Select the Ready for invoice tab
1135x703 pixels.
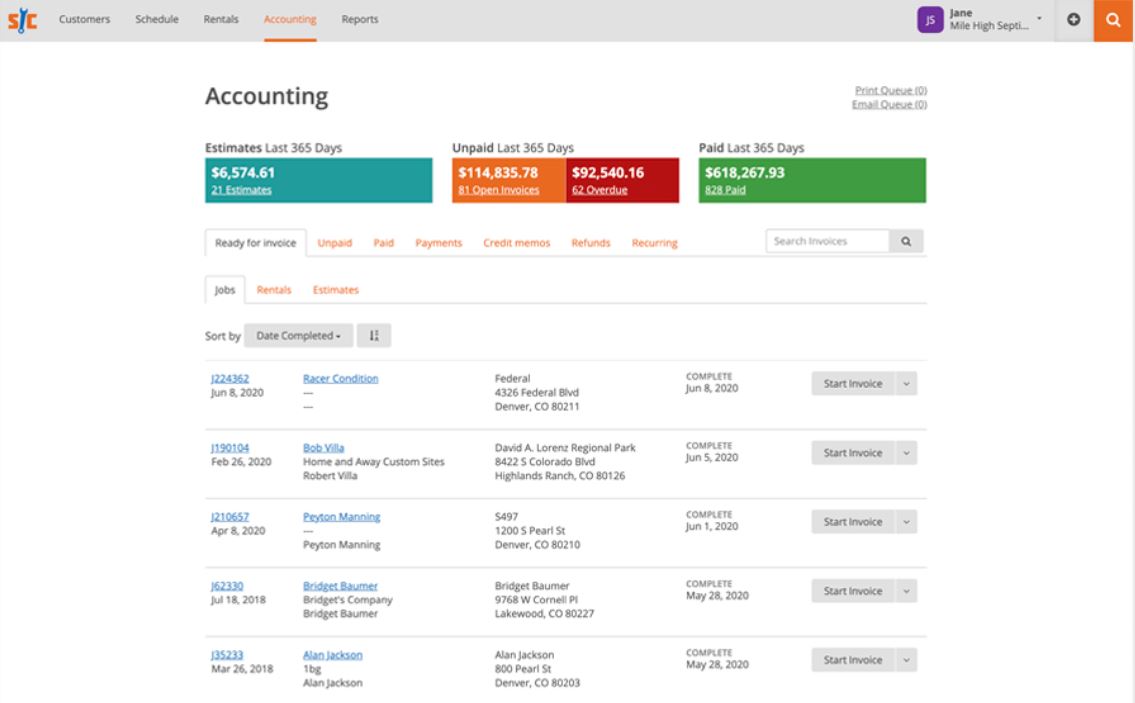click(x=256, y=243)
